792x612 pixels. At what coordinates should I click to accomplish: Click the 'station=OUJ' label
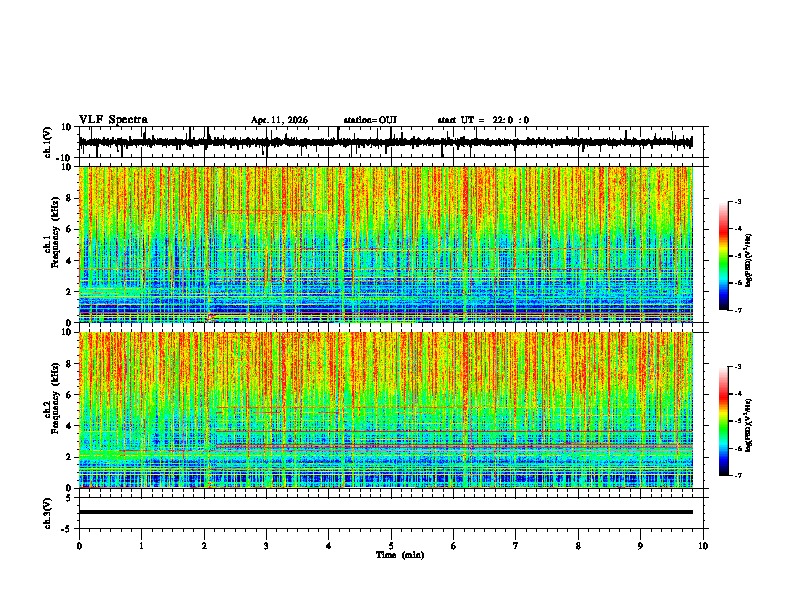click(x=370, y=120)
